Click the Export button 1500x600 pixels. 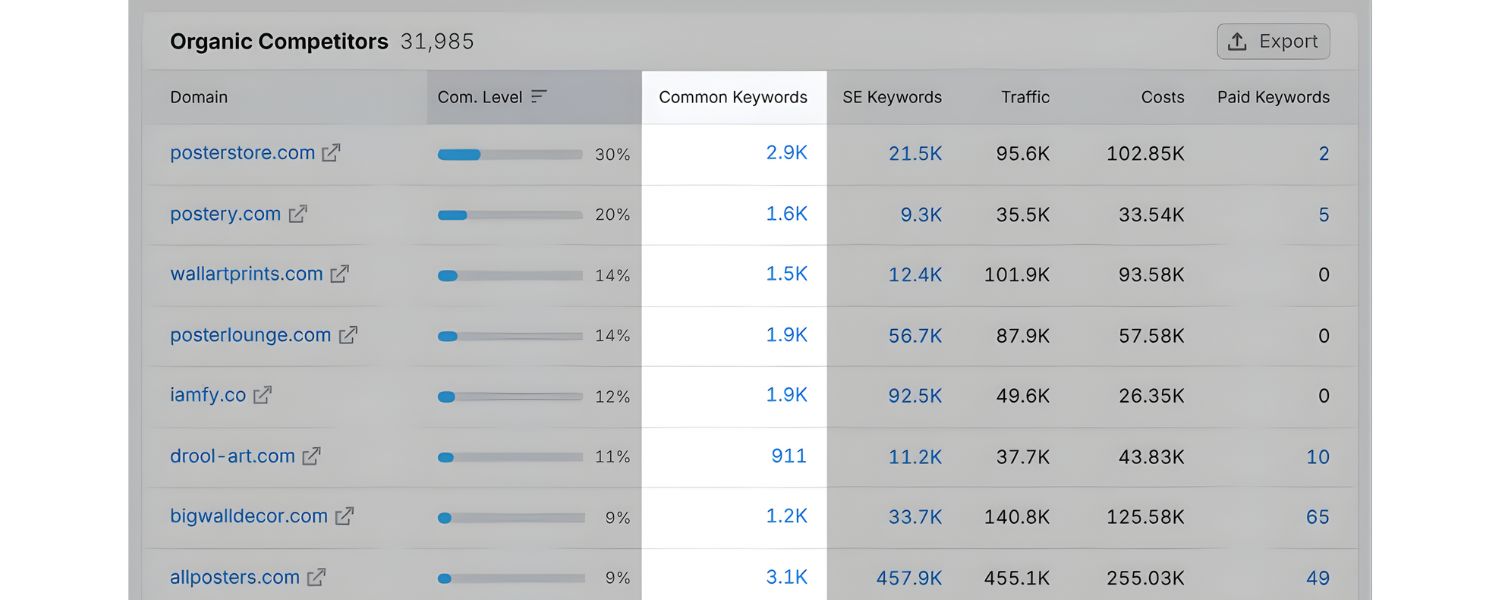coord(1273,41)
